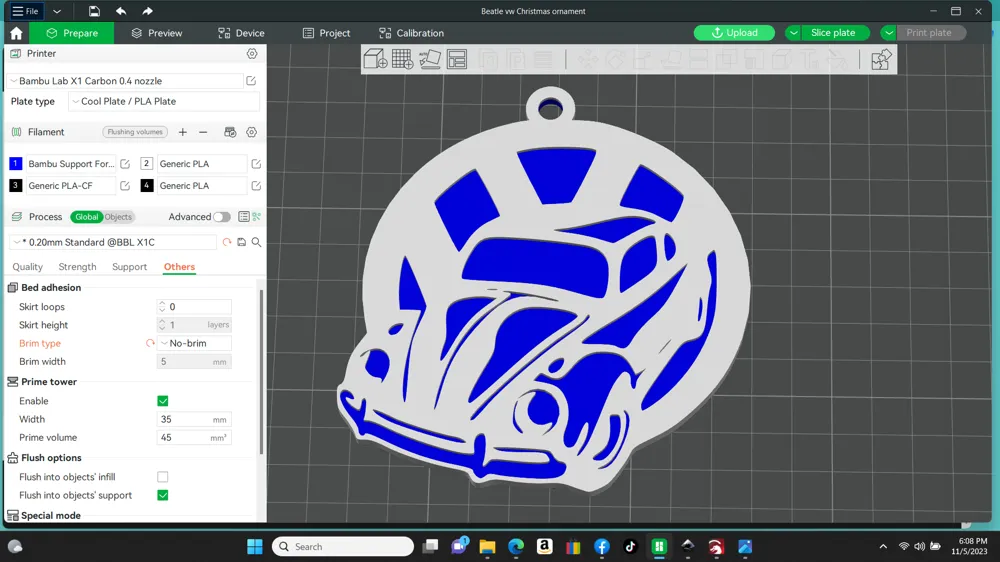Reset process preset changes icon
The height and width of the screenshot is (562, 1000).
click(x=227, y=242)
